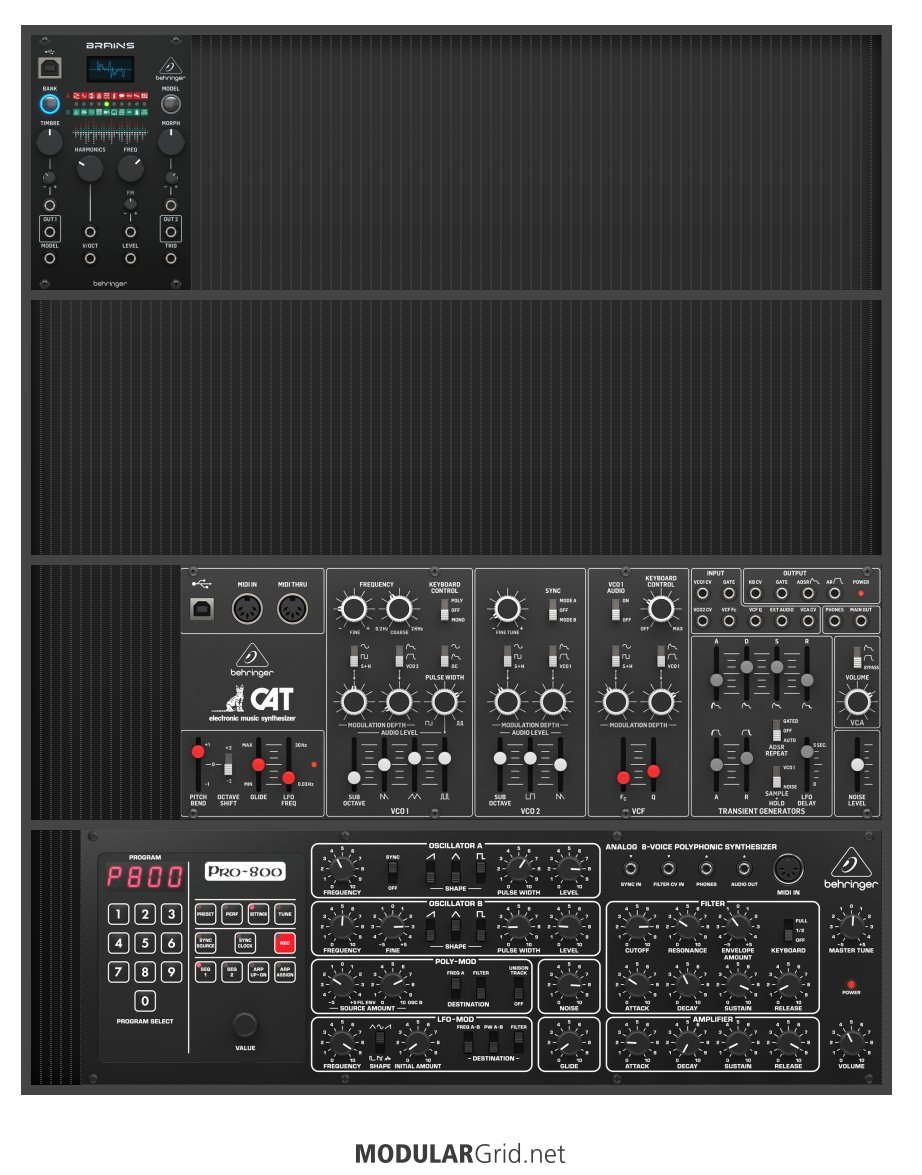The width and height of the screenshot is (922, 1175).
Task: Toggle CAT VCO2 SYNC mode switch
Action: (x=553, y=610)
